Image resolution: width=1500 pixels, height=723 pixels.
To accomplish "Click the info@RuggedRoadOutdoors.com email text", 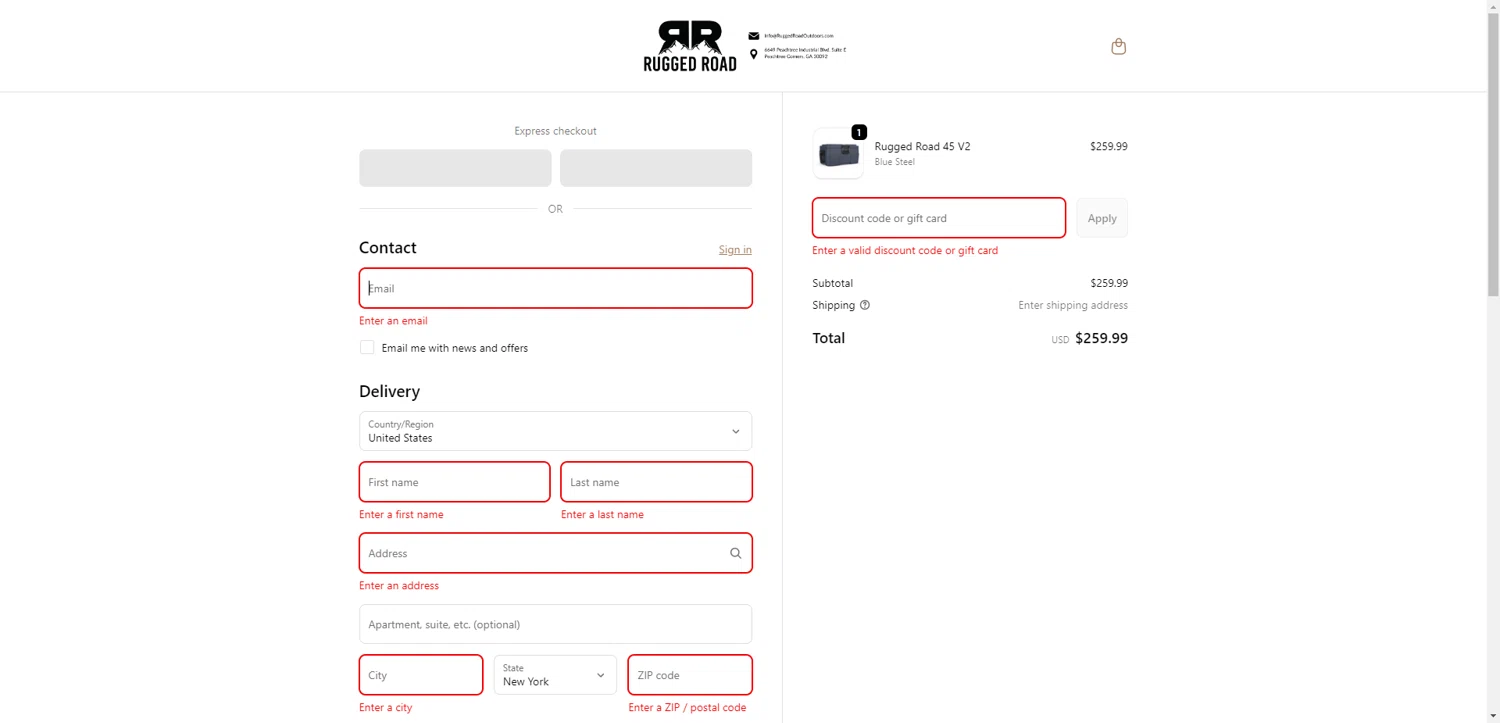I will [x=799, y=36].
